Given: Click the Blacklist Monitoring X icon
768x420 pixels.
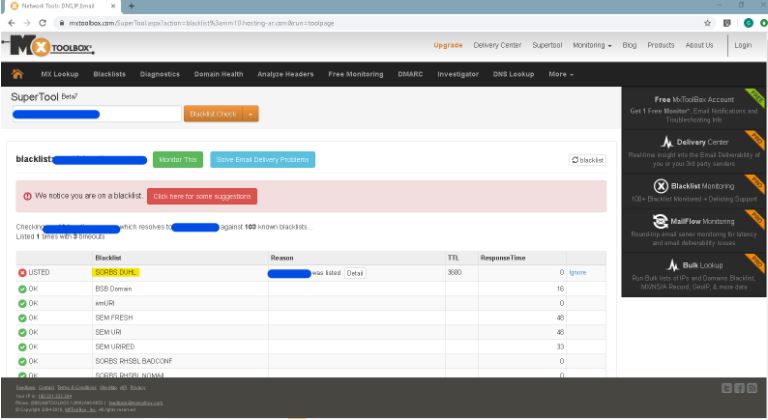Looking at the screenshot, I should coord(661,186).
